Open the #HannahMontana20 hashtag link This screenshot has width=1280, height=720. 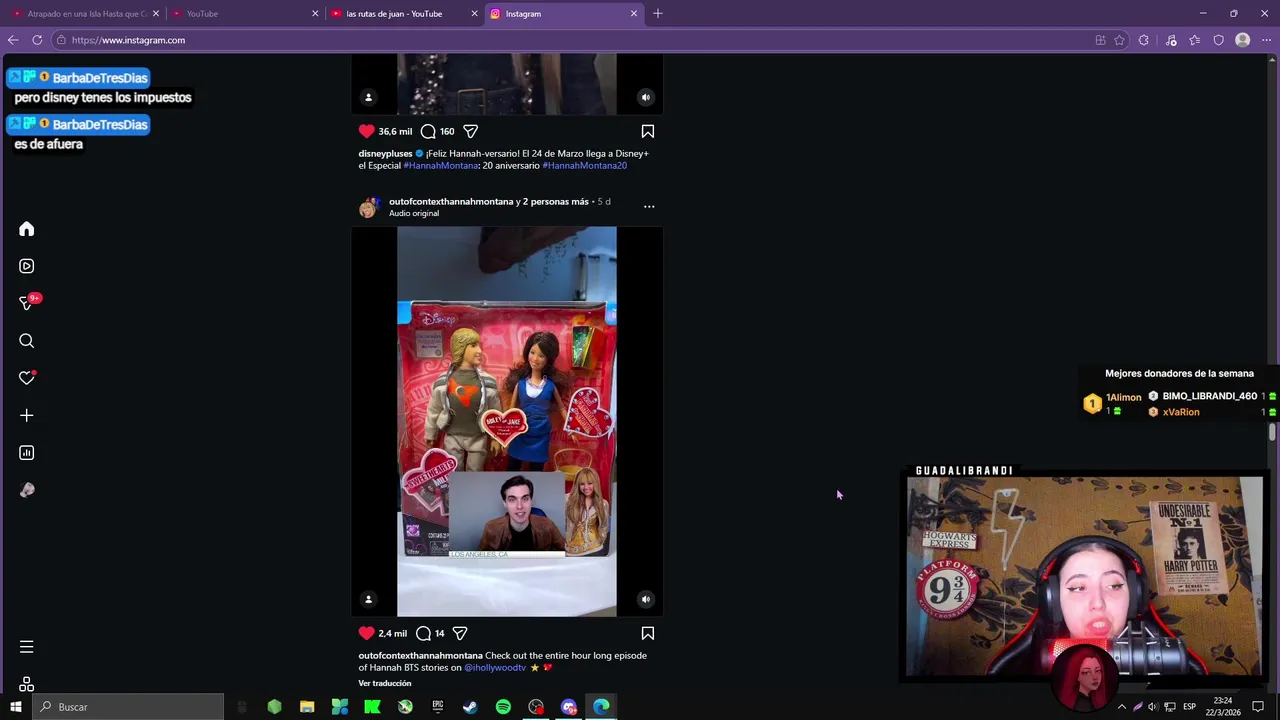(x=585, y=165)
